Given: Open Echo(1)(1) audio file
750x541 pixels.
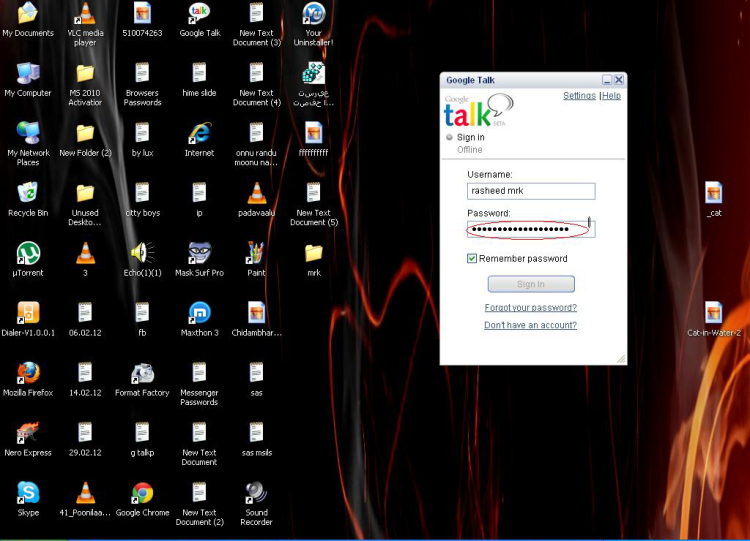Looking at the screenshot, I should click(142, 253).
